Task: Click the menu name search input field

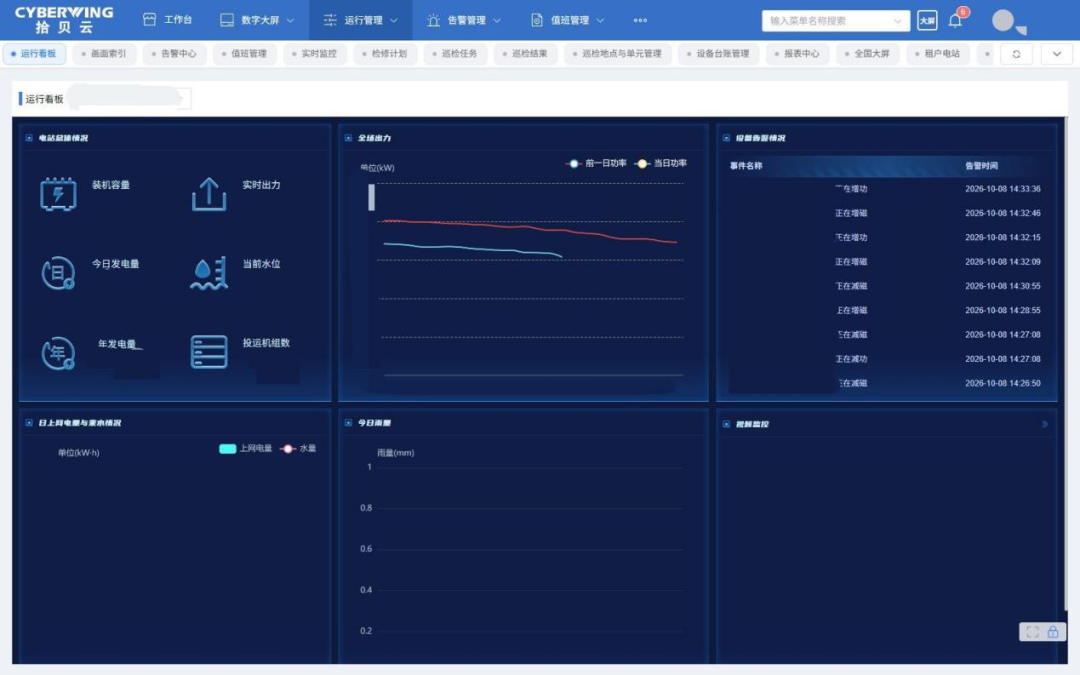Action: [835, 21]
